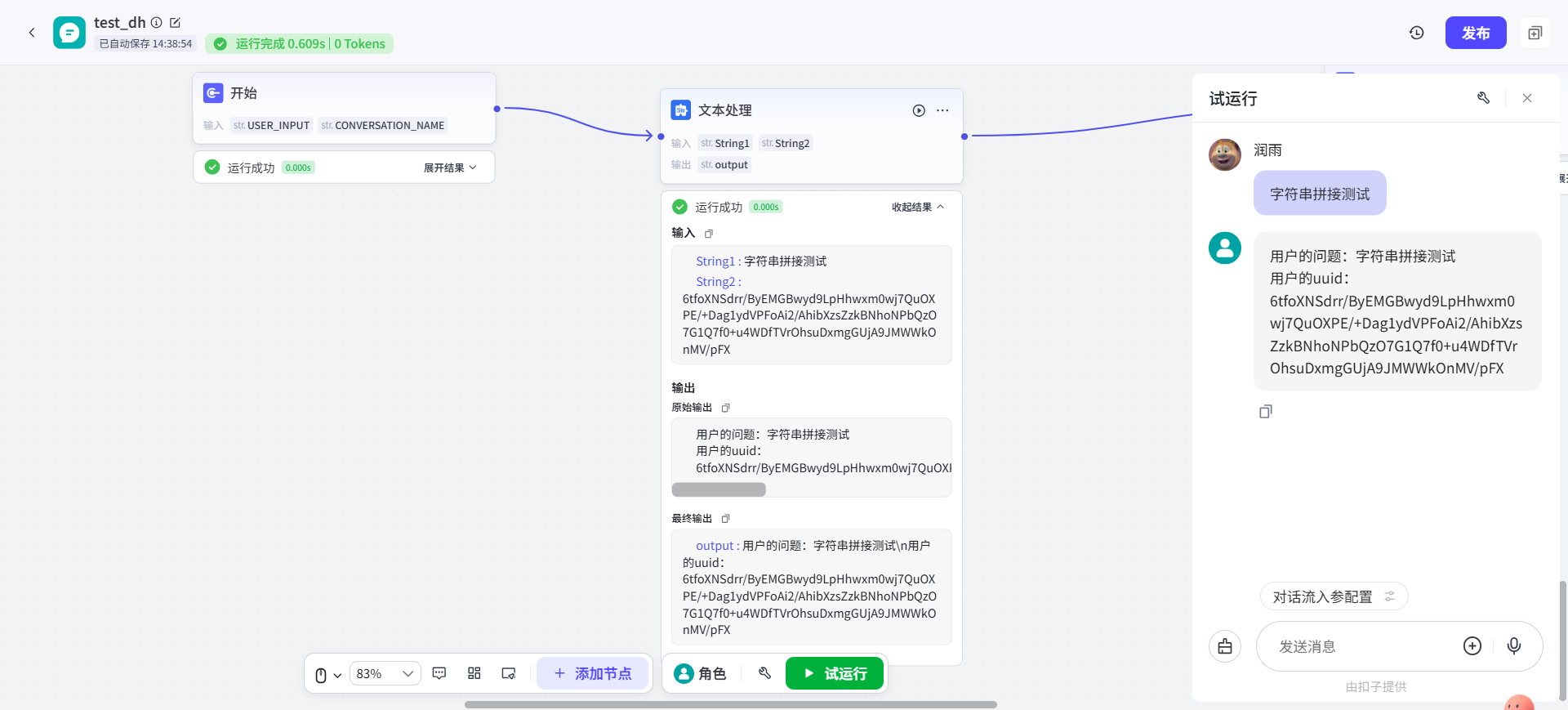Image resolution: width=1568 pixels, height=710 pixels.
Task: Click the microphone voice input icon
Action: click(1514, 646)
